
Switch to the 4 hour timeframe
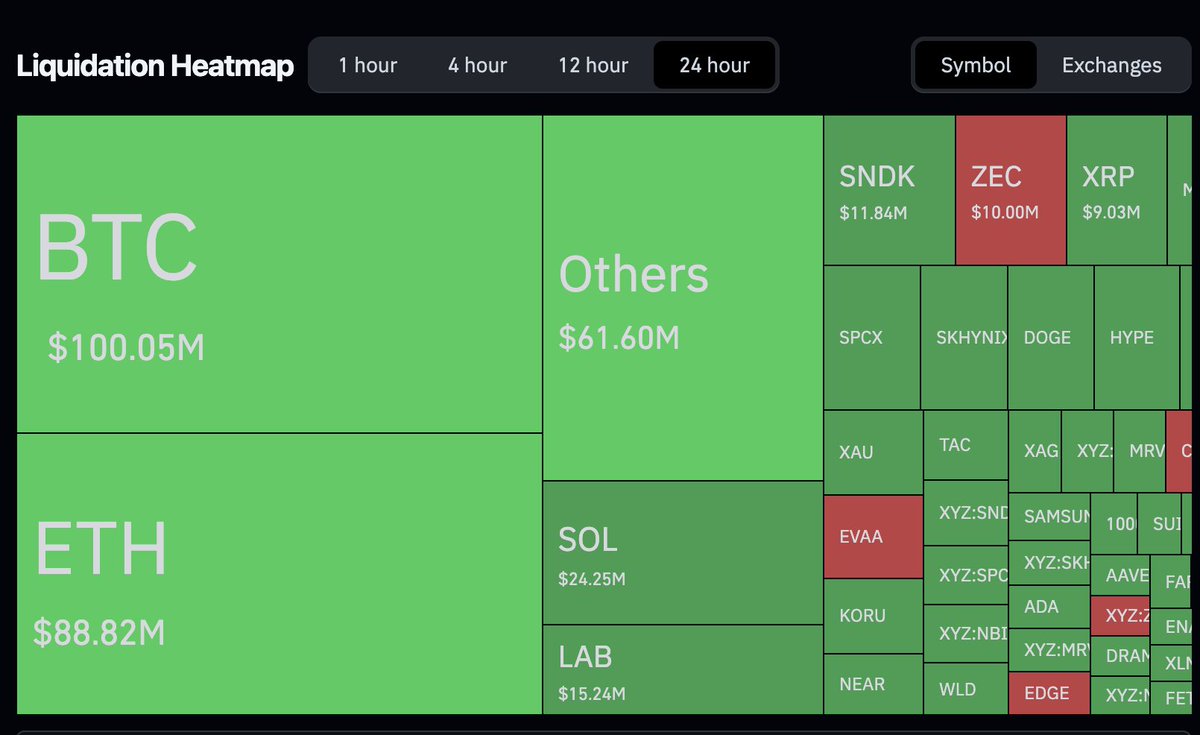[477, 66]
